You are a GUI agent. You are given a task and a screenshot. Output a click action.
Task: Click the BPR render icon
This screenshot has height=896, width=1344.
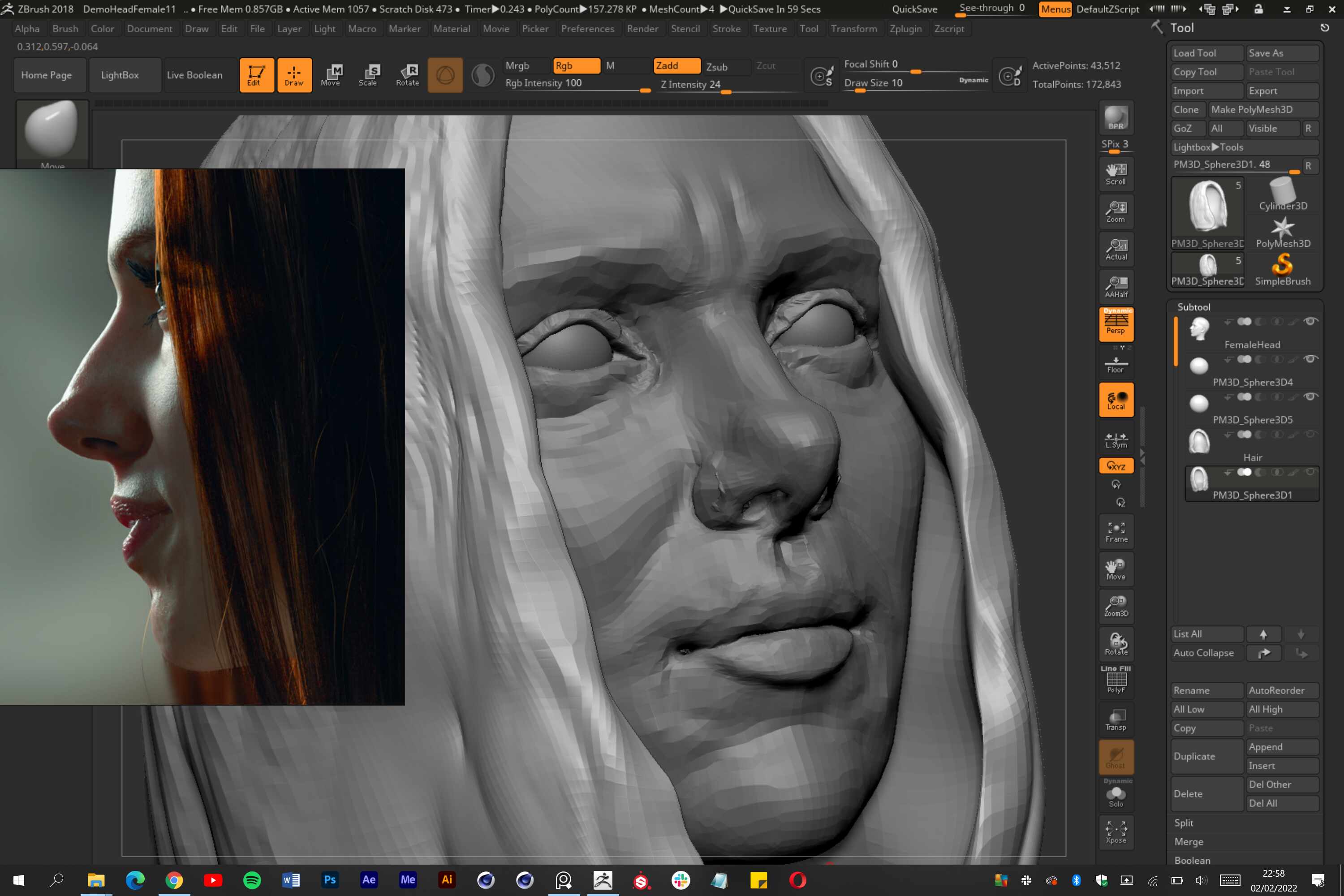pos(1116,118)
